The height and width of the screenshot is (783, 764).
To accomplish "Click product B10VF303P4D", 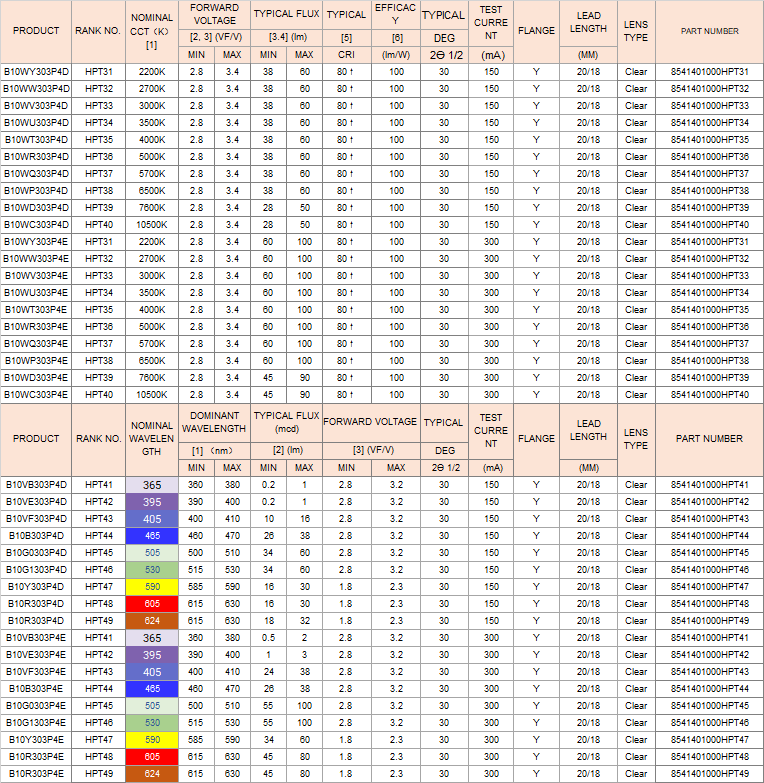I will pos(36,519).
